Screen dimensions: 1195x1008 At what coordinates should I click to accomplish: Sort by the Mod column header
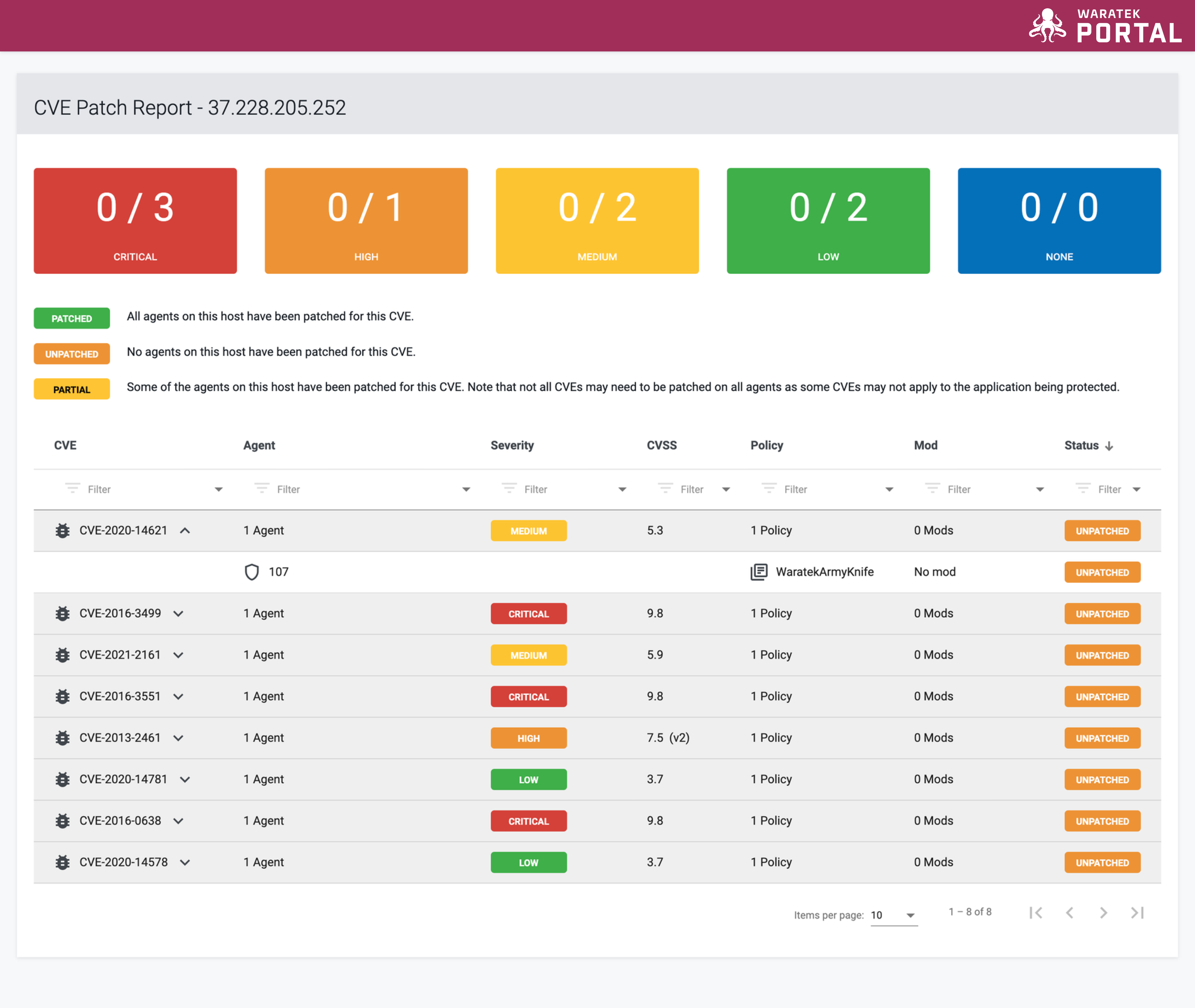(x=925, y=445)
